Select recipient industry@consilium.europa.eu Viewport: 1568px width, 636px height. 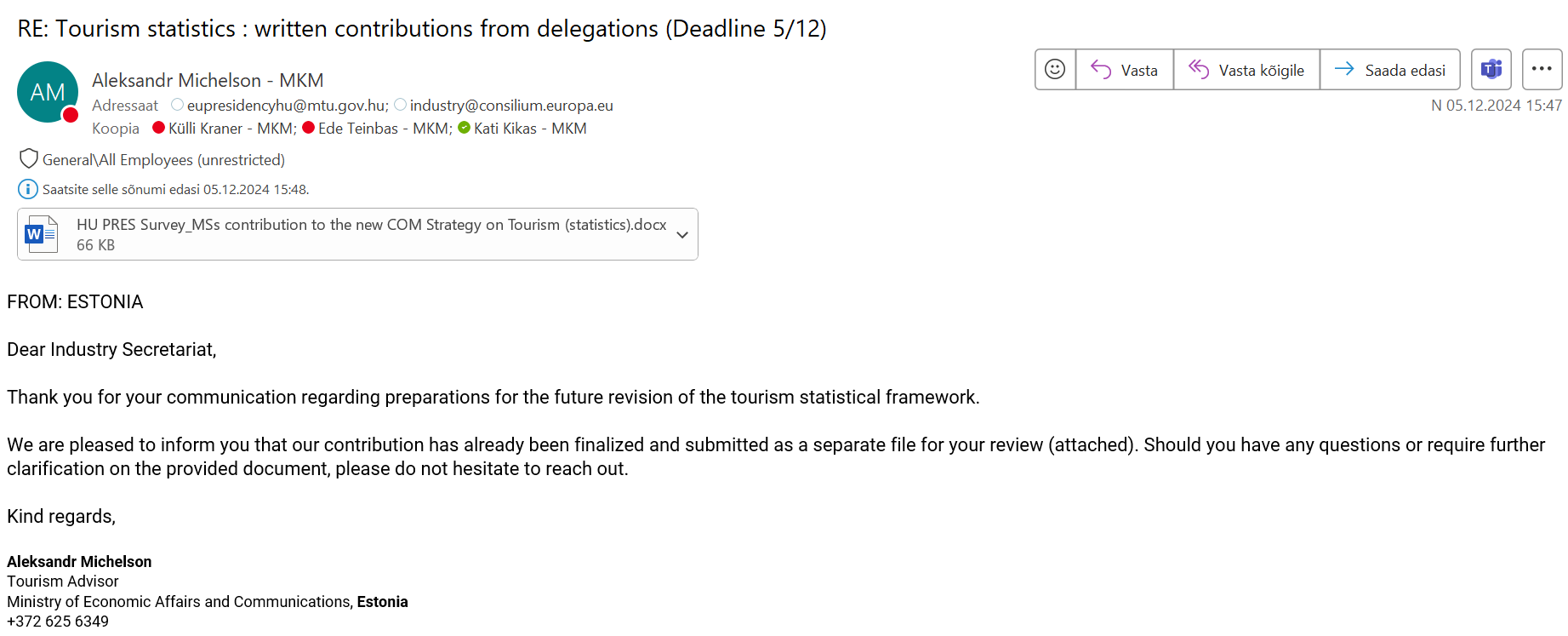coord(511,106)
